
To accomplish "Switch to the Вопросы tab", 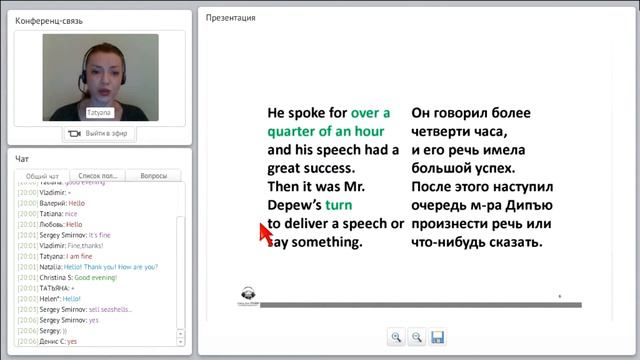I will 153,176.
